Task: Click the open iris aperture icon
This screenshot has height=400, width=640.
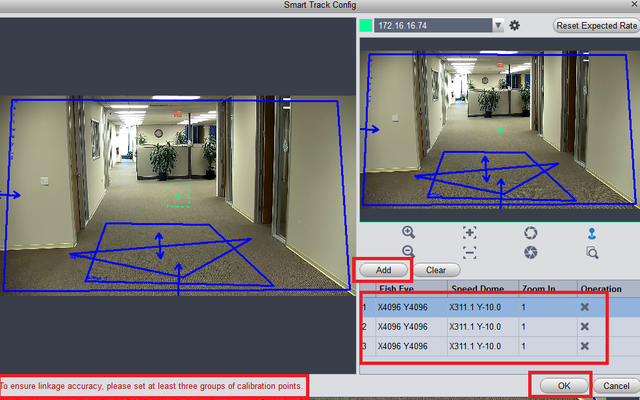Action: [x=531, y=233]
